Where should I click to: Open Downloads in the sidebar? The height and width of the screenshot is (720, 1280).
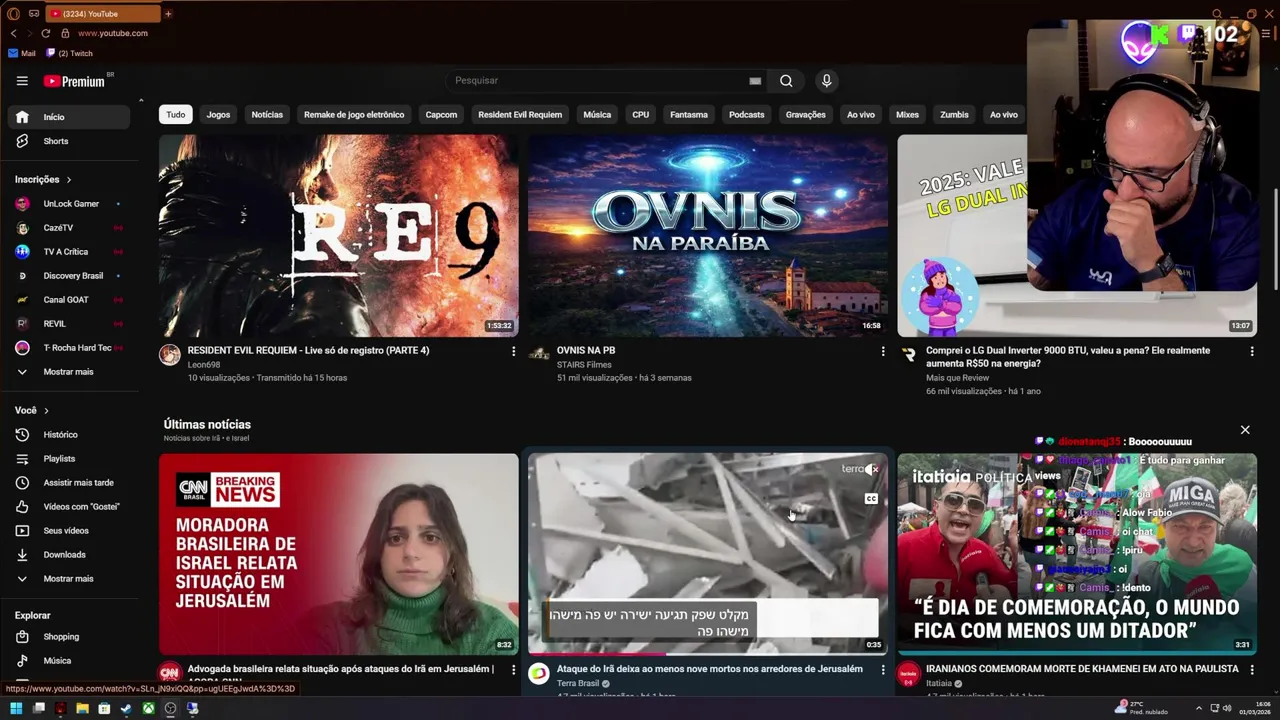(69, 555)
